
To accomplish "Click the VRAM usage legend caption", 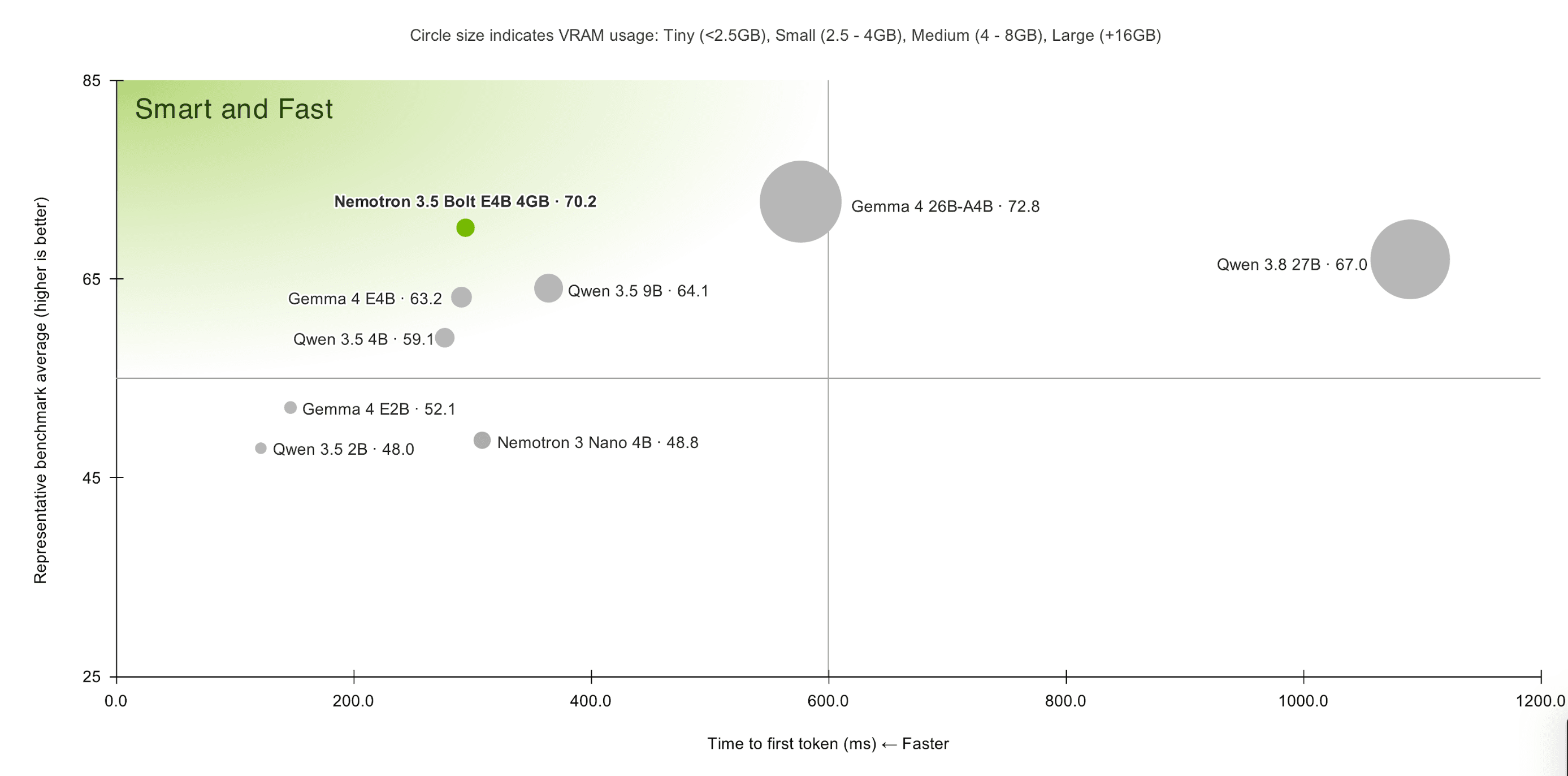I will point(785,35).
